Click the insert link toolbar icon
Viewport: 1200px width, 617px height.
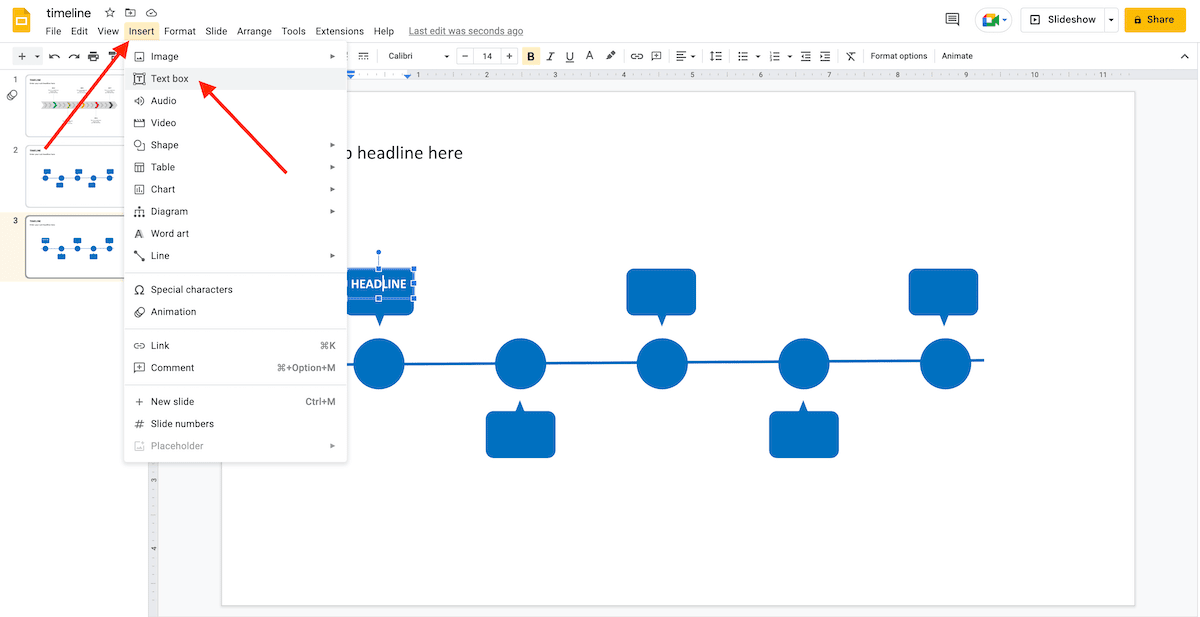coord(636,56)
